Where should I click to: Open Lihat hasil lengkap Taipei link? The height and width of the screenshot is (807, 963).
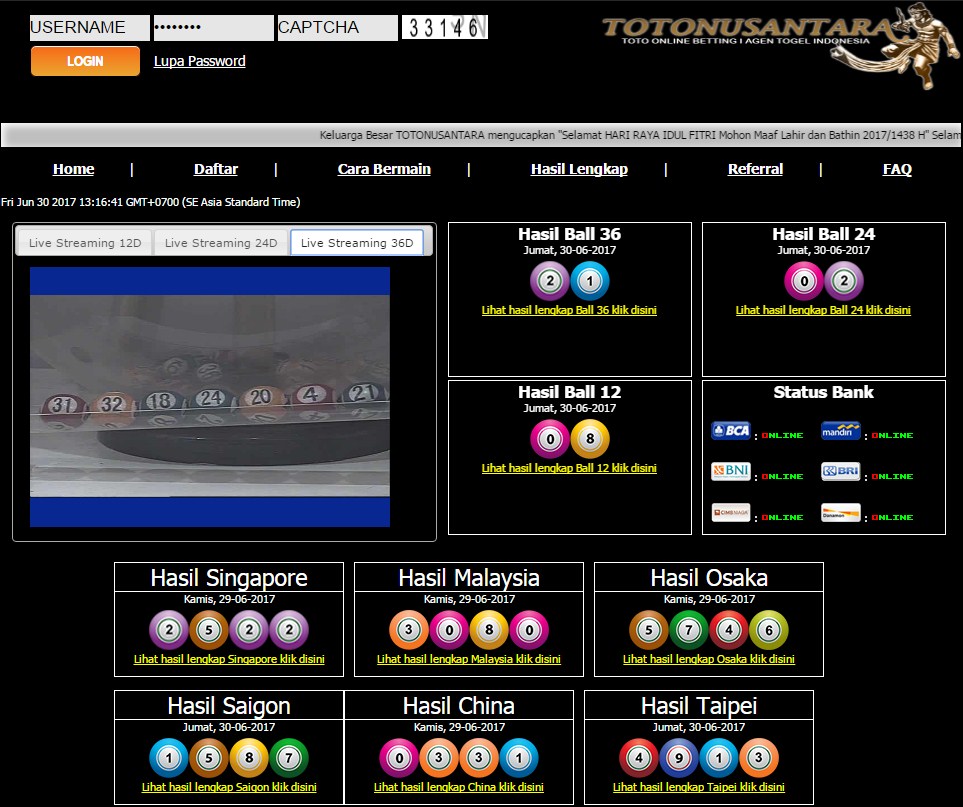pos(699,787)
